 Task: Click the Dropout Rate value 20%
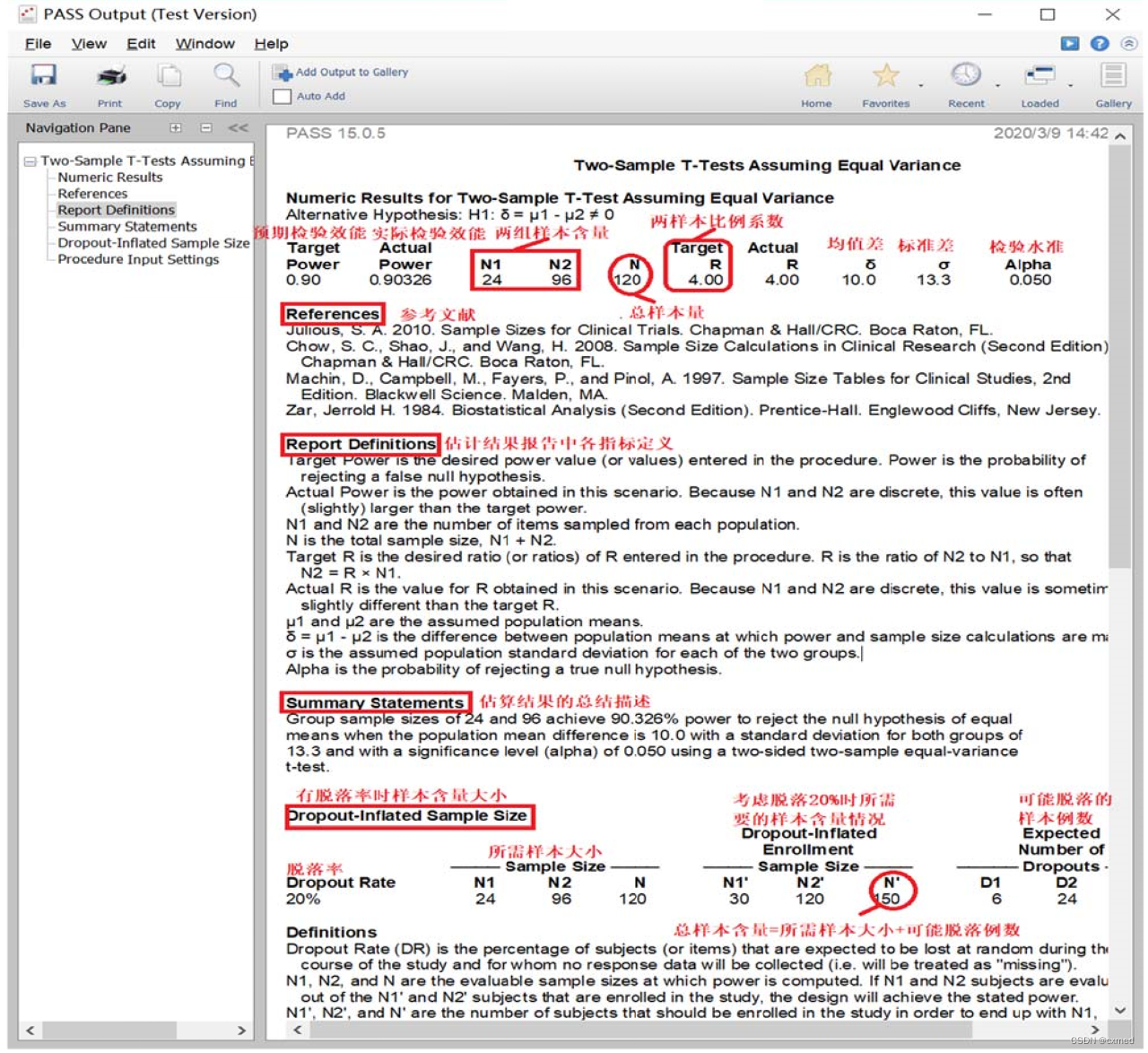pyautogui.click(x=303, y=899)
